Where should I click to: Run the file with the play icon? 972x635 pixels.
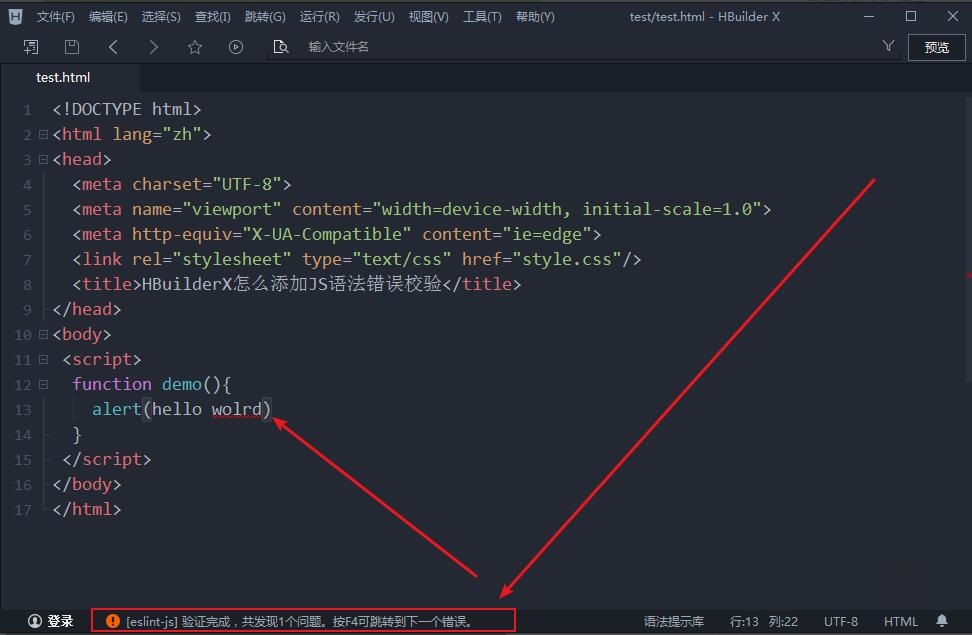click(236, 47)
